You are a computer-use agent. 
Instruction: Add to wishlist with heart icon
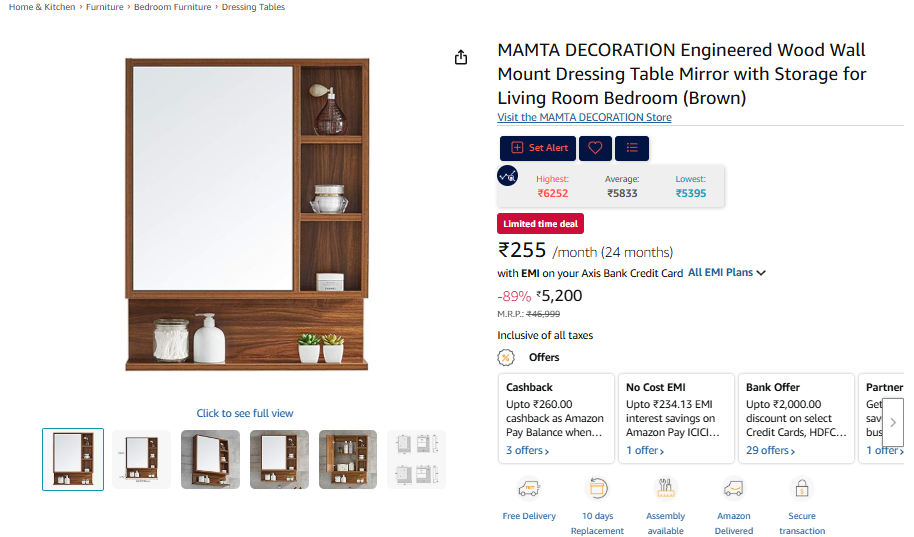coord(595,148)
